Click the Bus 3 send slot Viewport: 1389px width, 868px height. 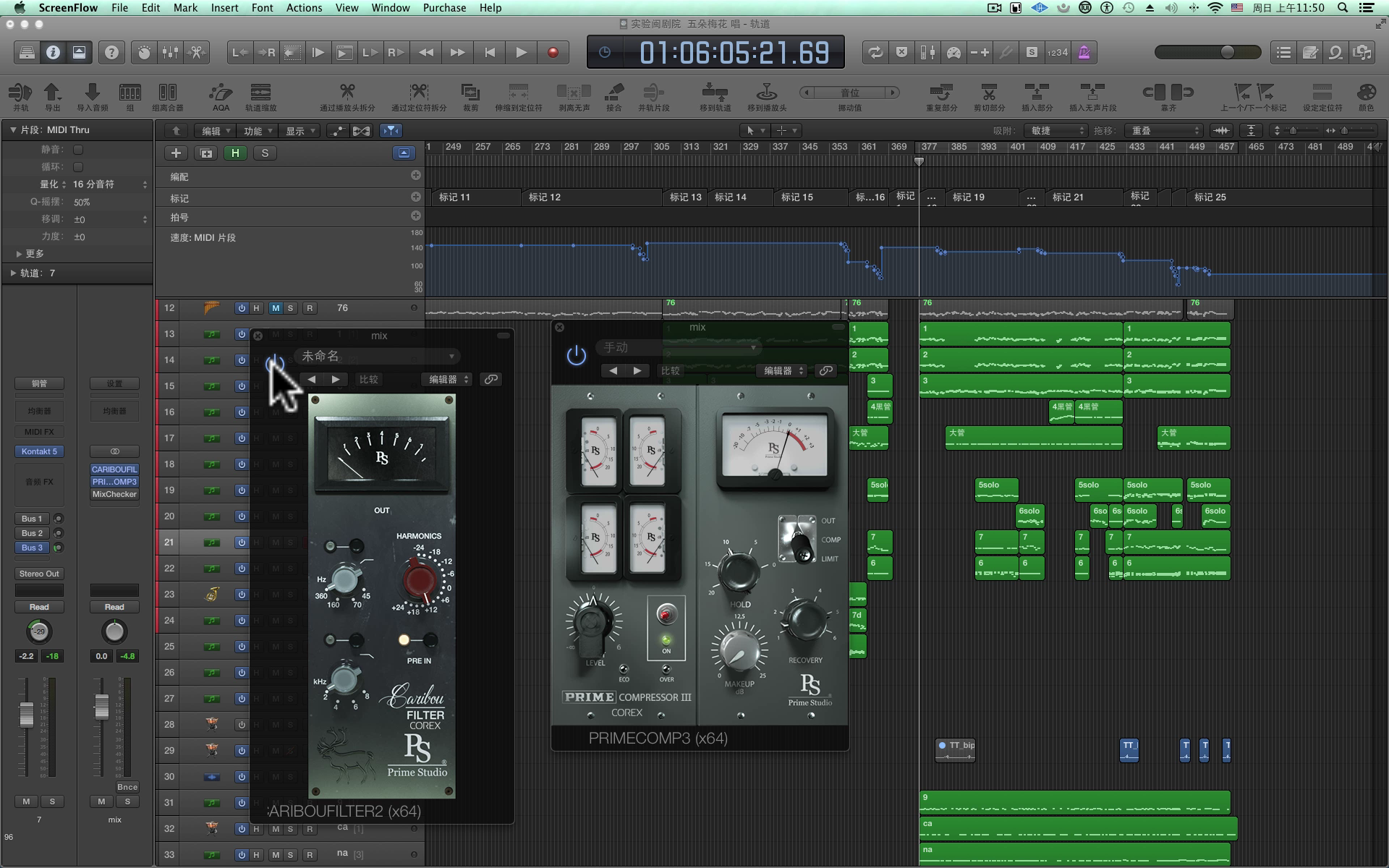[x=33, y=548]
